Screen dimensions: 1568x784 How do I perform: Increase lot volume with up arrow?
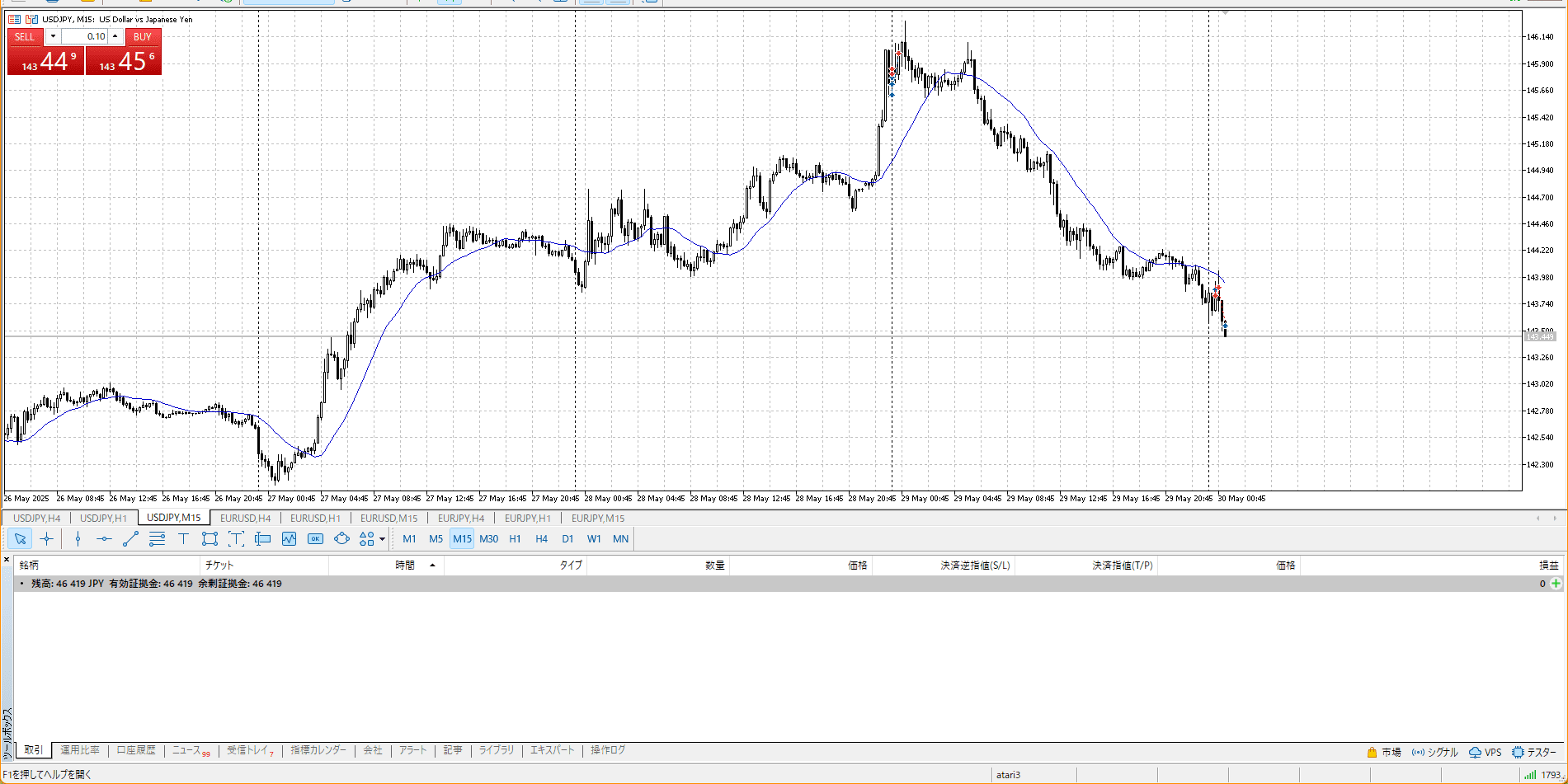[115, 36]
